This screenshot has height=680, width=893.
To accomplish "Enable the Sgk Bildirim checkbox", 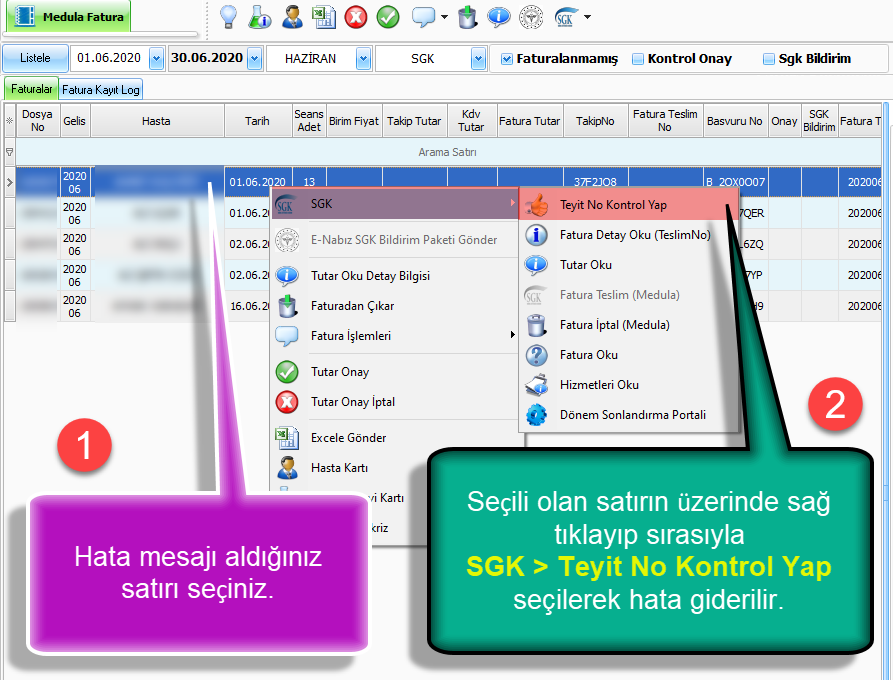I will pyautogui.click(x=769, y=59).
